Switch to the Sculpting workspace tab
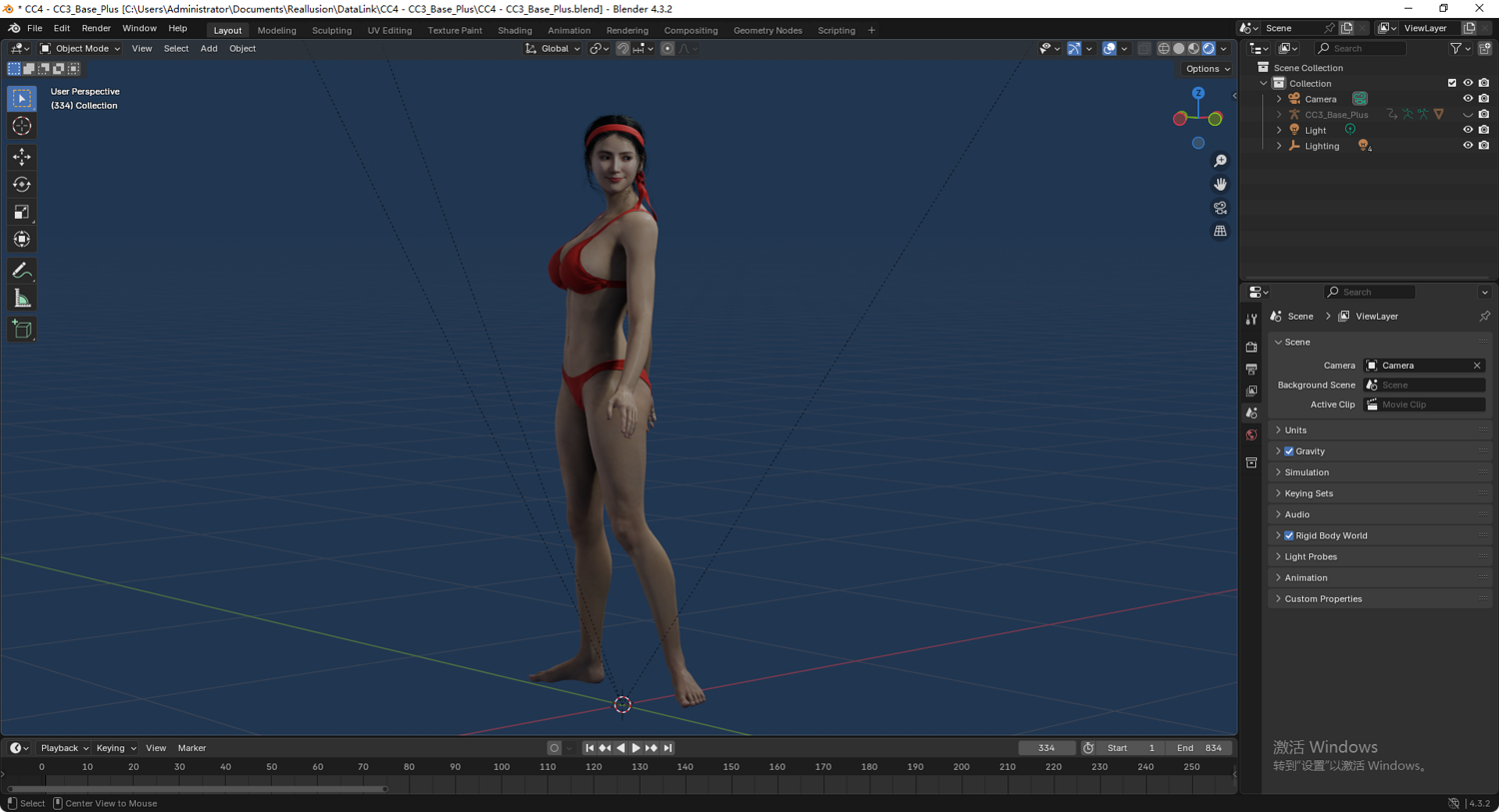The width and height of the screenshot is (1499, 812). click(332, 30)
